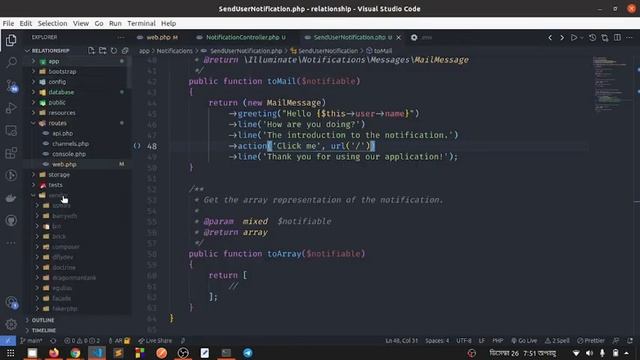The width and height of the screenshot is (640, 360).
Task: Click Go Live in the status bar
Action: (524, 340)
